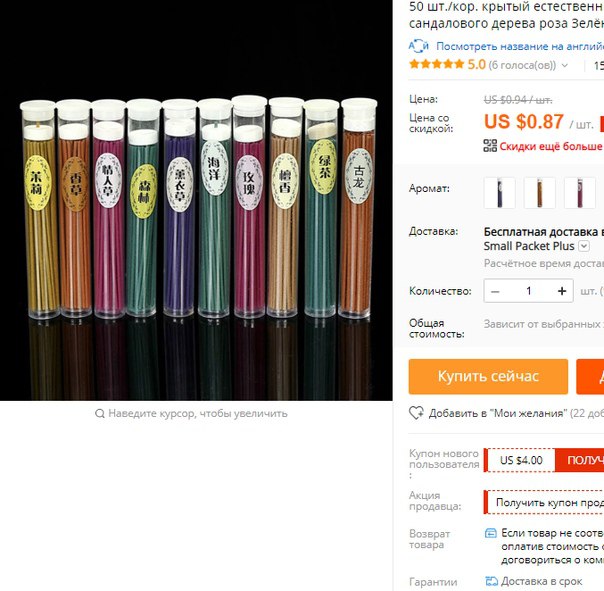Select the brown incense aroma swatch

pos(540,193)
